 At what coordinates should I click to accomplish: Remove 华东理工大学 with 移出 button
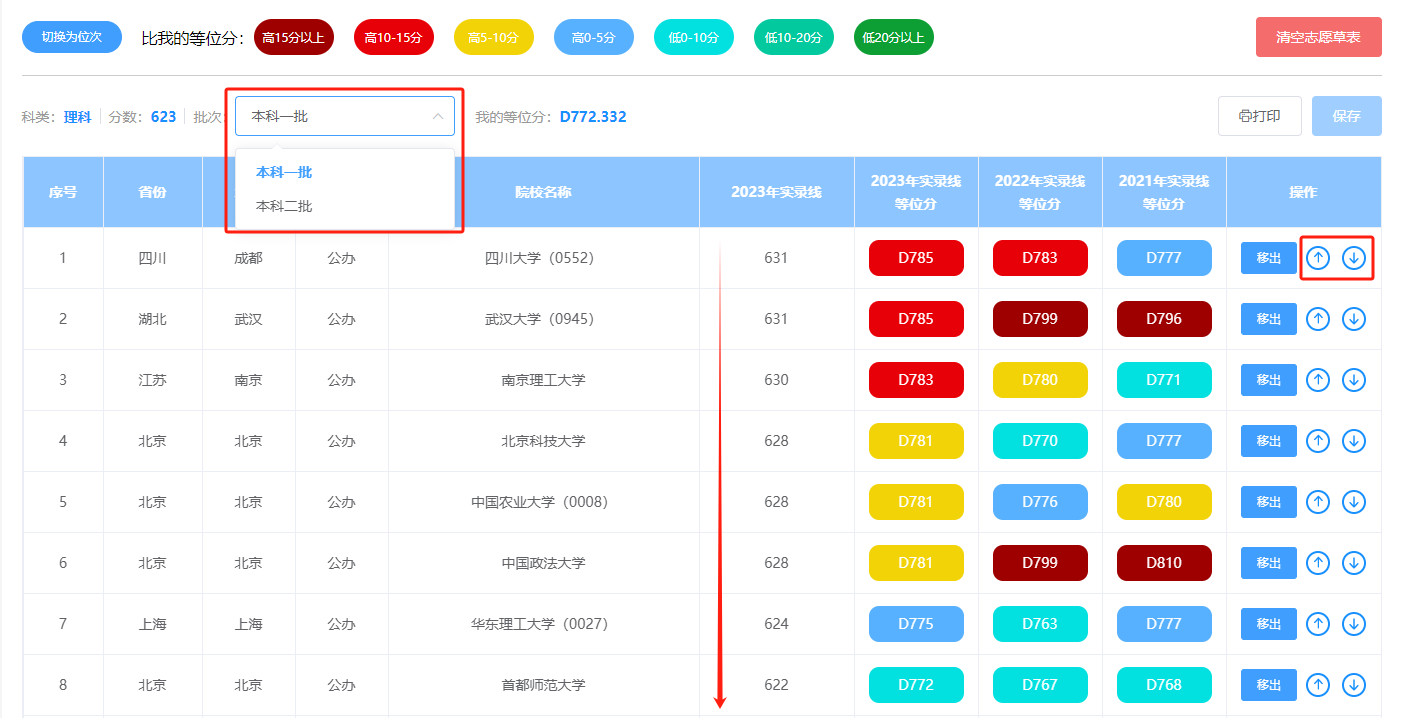tap(1269, 624)
